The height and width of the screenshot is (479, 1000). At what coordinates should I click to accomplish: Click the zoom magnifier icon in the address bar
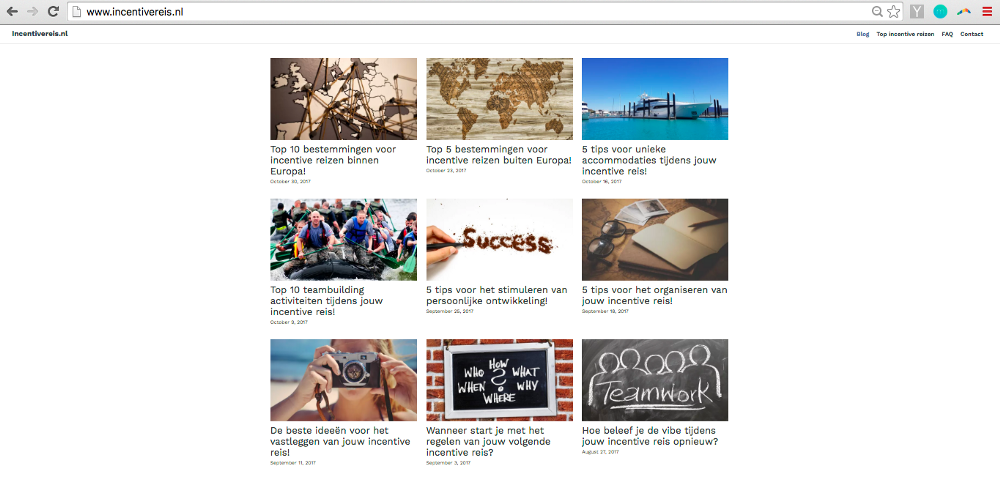(878, 11)
